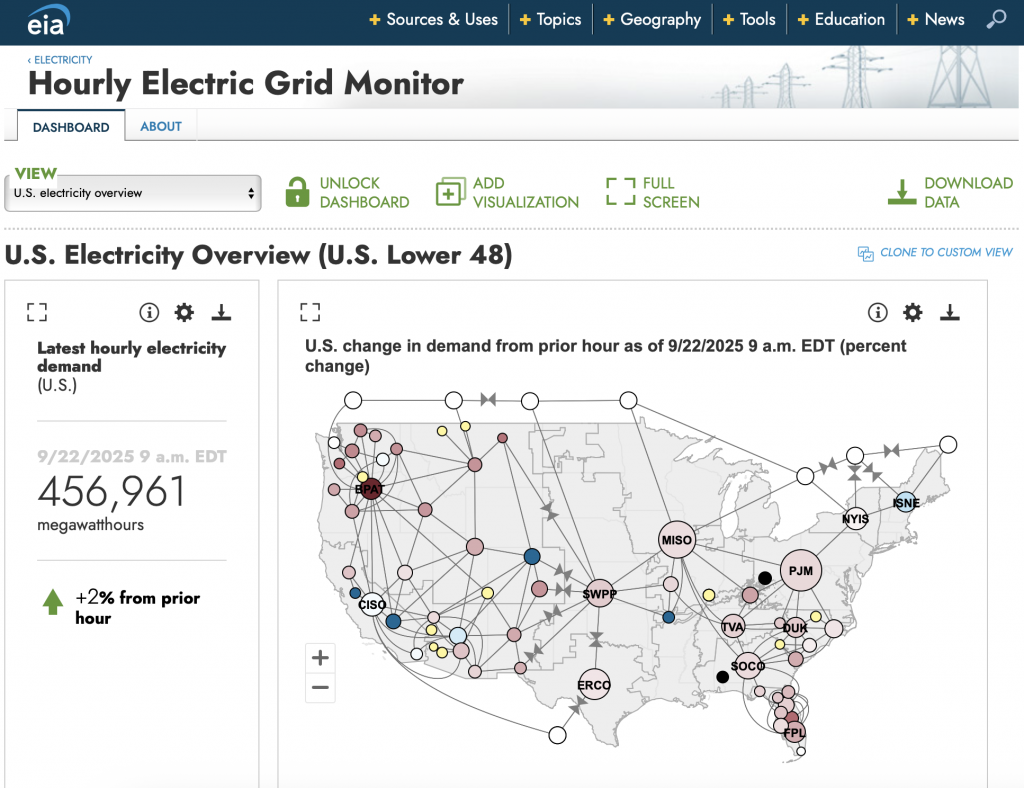Switch to the About tab

point(161,126)
